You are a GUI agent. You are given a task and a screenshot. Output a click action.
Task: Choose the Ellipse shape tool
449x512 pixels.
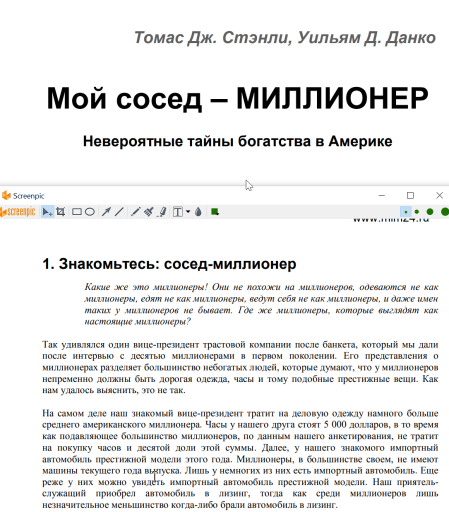coord(90,212)
